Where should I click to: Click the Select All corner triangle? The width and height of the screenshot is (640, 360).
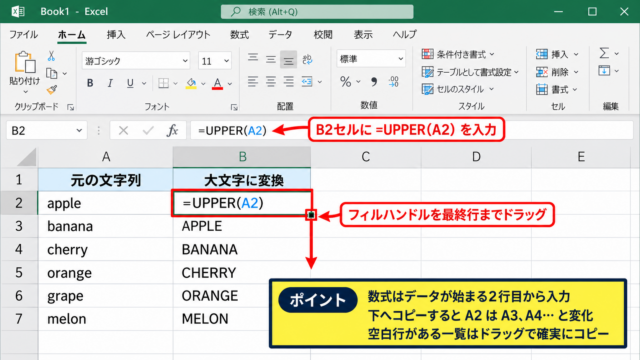[x=27, y=158]
